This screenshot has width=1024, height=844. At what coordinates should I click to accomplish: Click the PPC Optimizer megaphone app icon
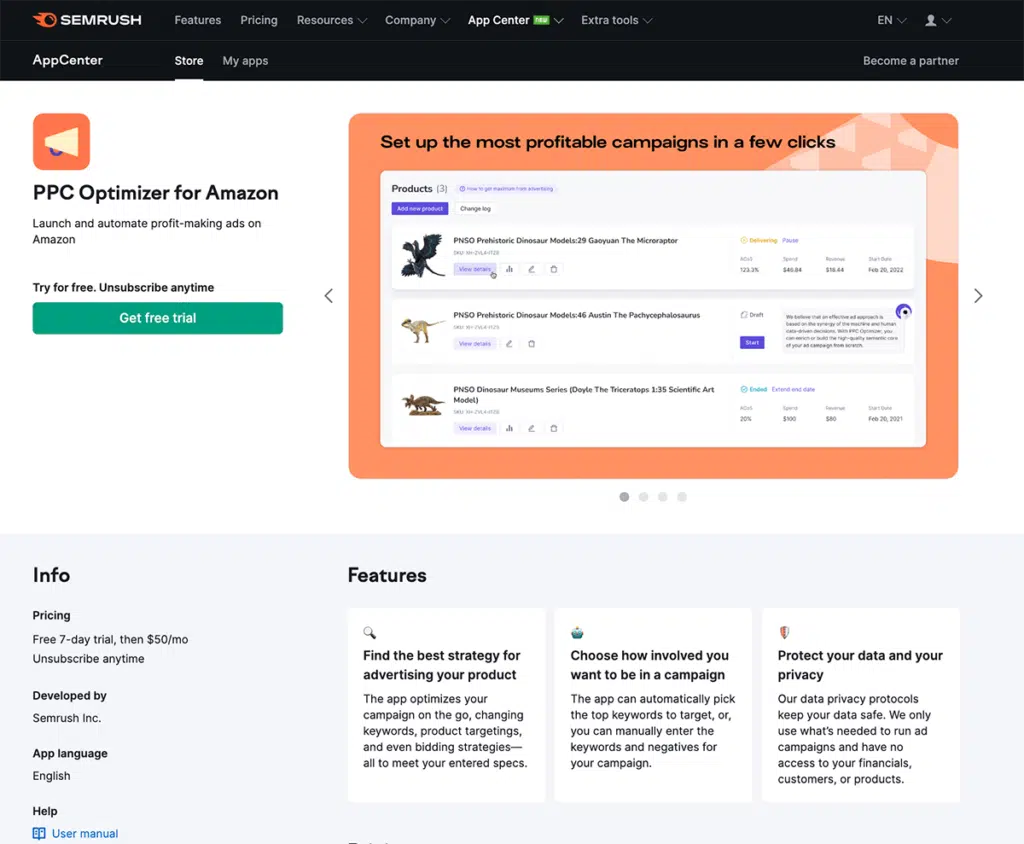tap(60, 141)
